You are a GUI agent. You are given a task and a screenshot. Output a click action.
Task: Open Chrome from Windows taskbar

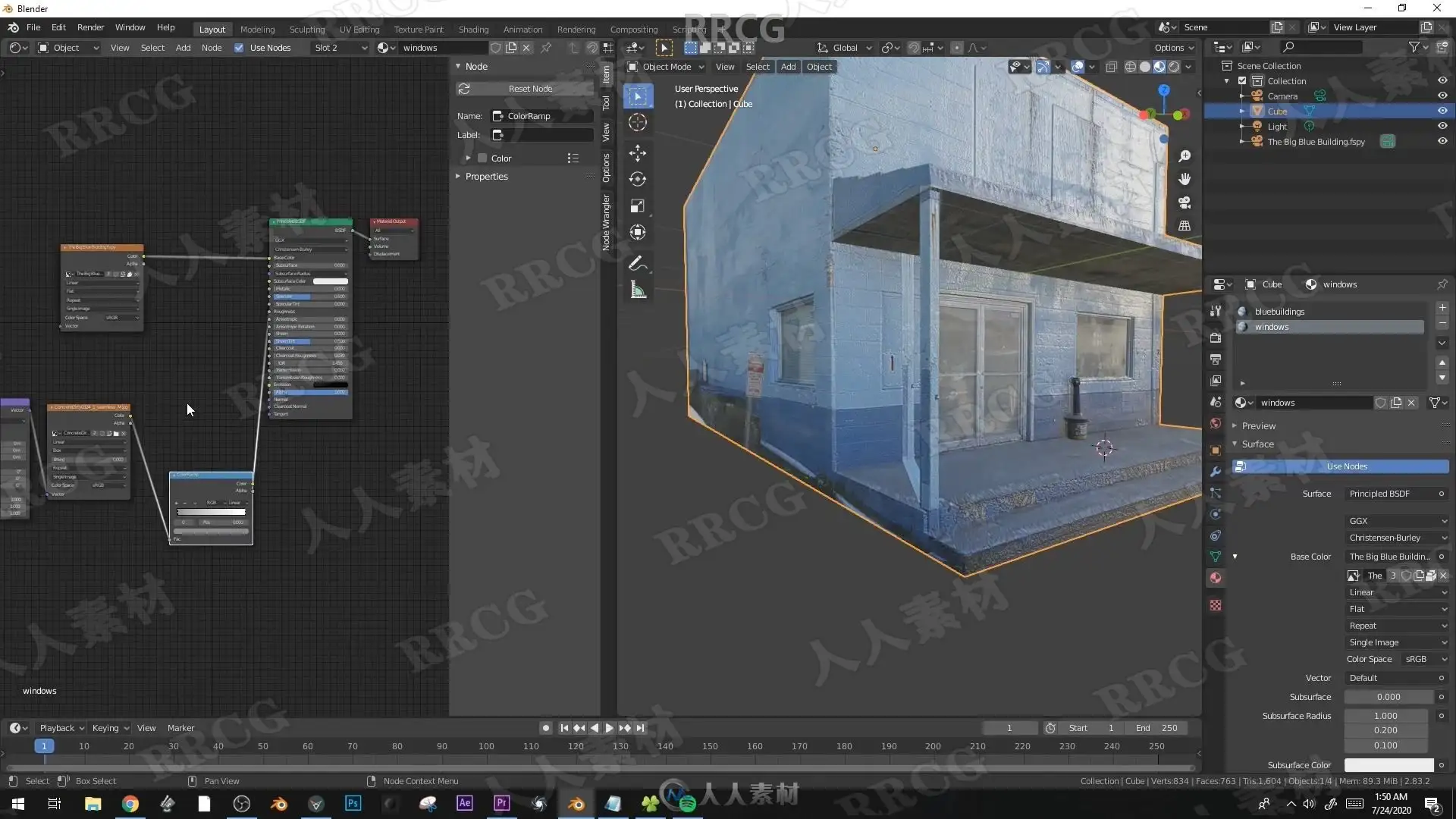point(130,804)
